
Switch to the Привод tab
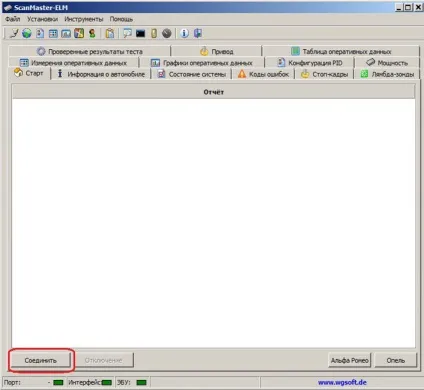point(217,51)
